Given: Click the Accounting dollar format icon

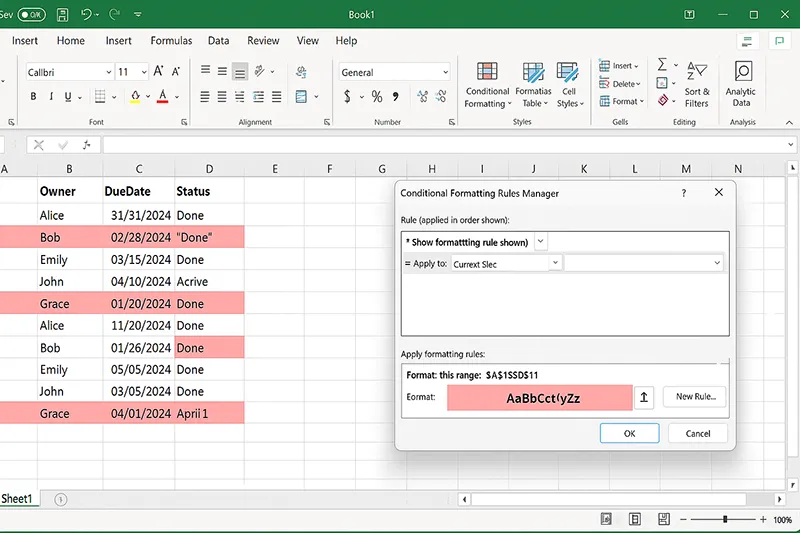Looking at the screenshot, I should coord(347,96).
